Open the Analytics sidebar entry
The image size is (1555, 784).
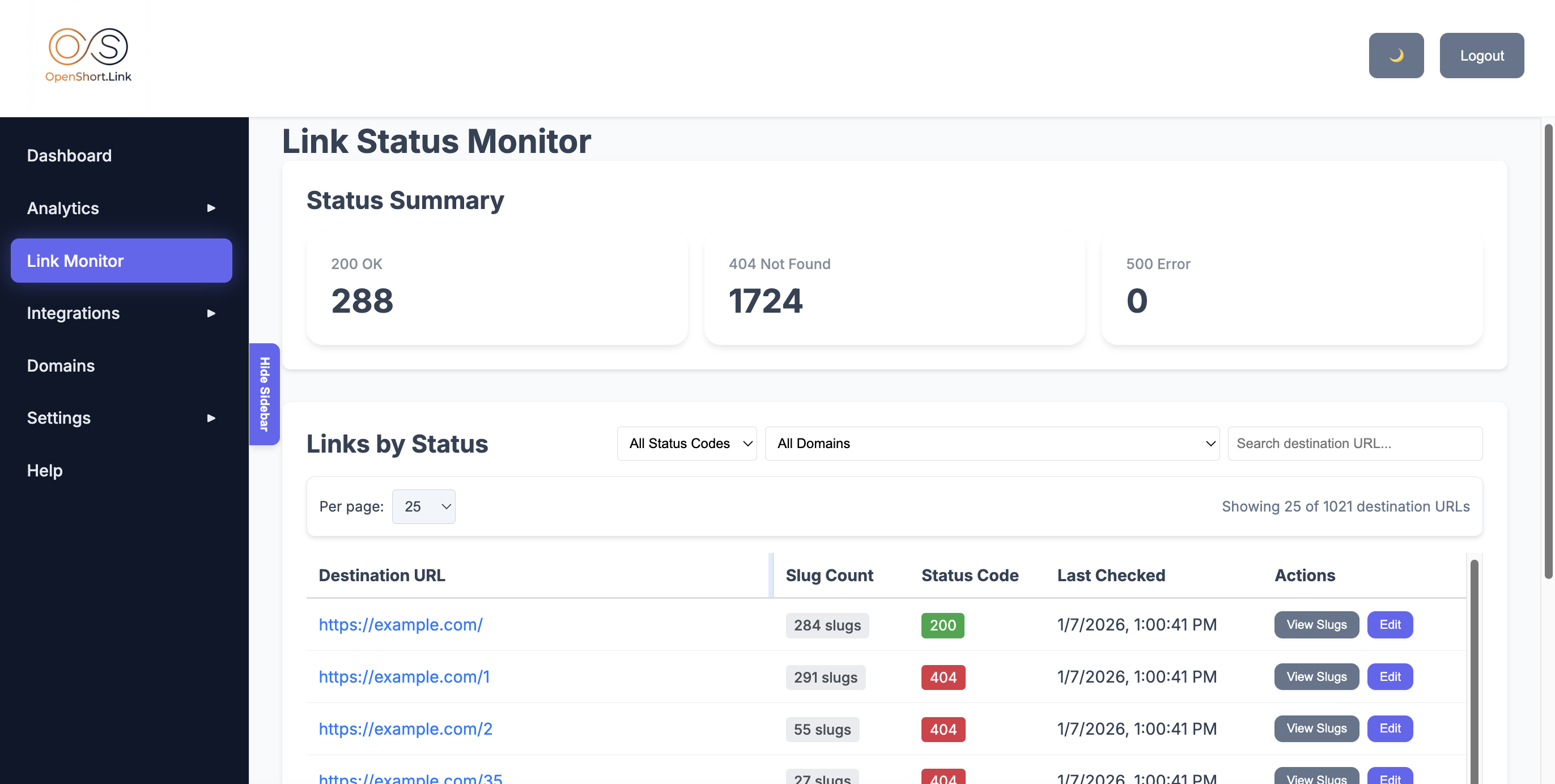point(63,208)
